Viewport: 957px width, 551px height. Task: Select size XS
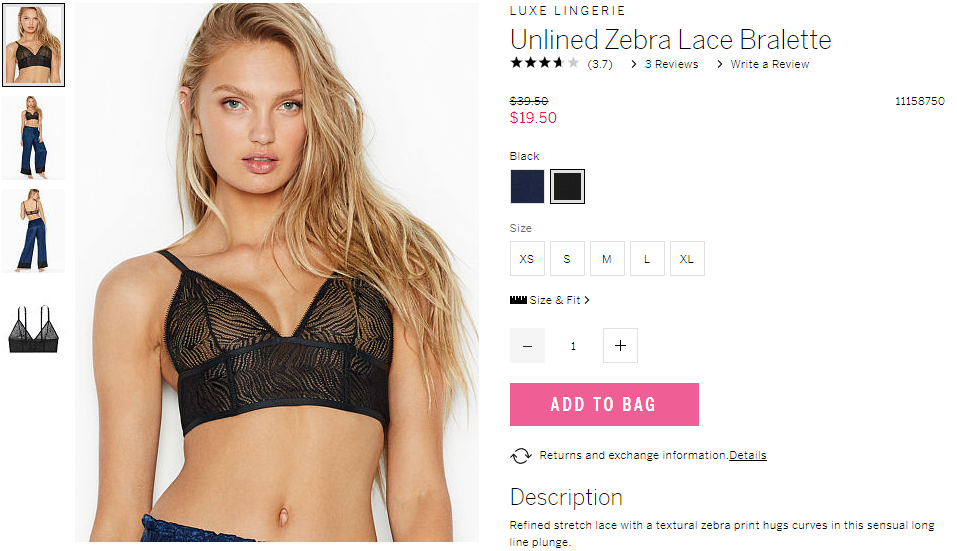pyautogui.click(x=527, y=259)
